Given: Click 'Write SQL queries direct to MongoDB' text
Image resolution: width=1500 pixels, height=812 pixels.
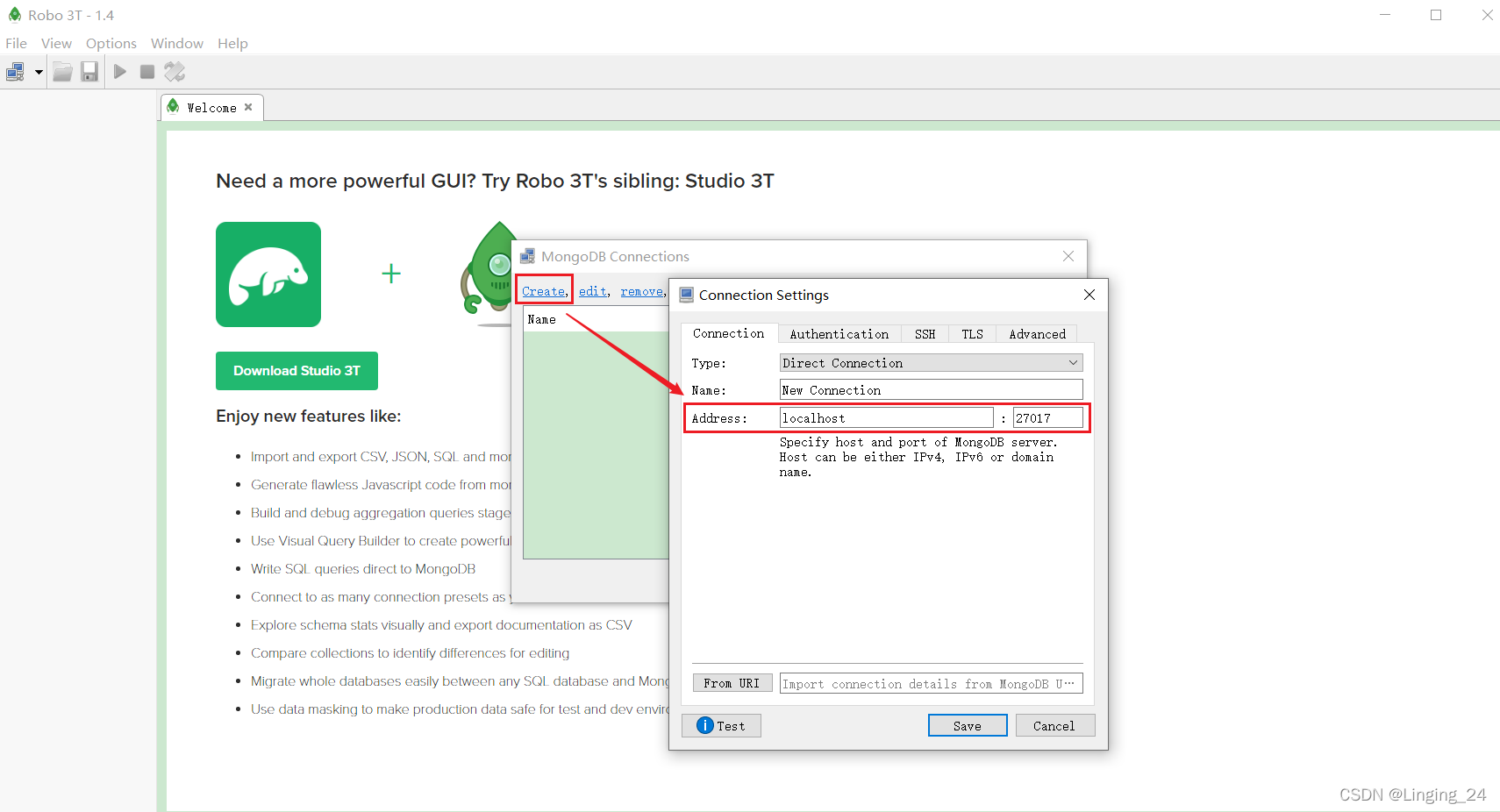Looking at the screenshot, I should tap(363, 569).
